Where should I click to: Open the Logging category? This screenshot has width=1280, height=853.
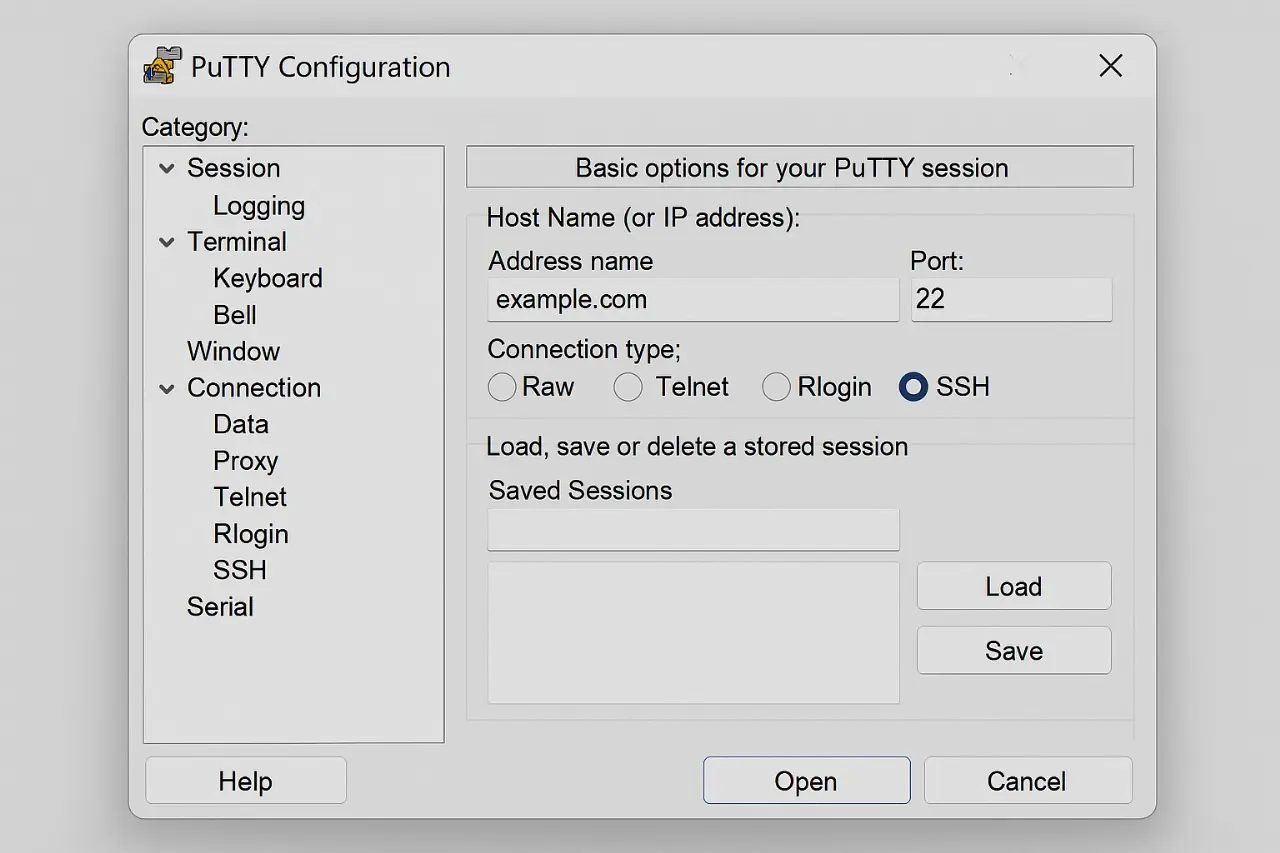click(259, 206)
